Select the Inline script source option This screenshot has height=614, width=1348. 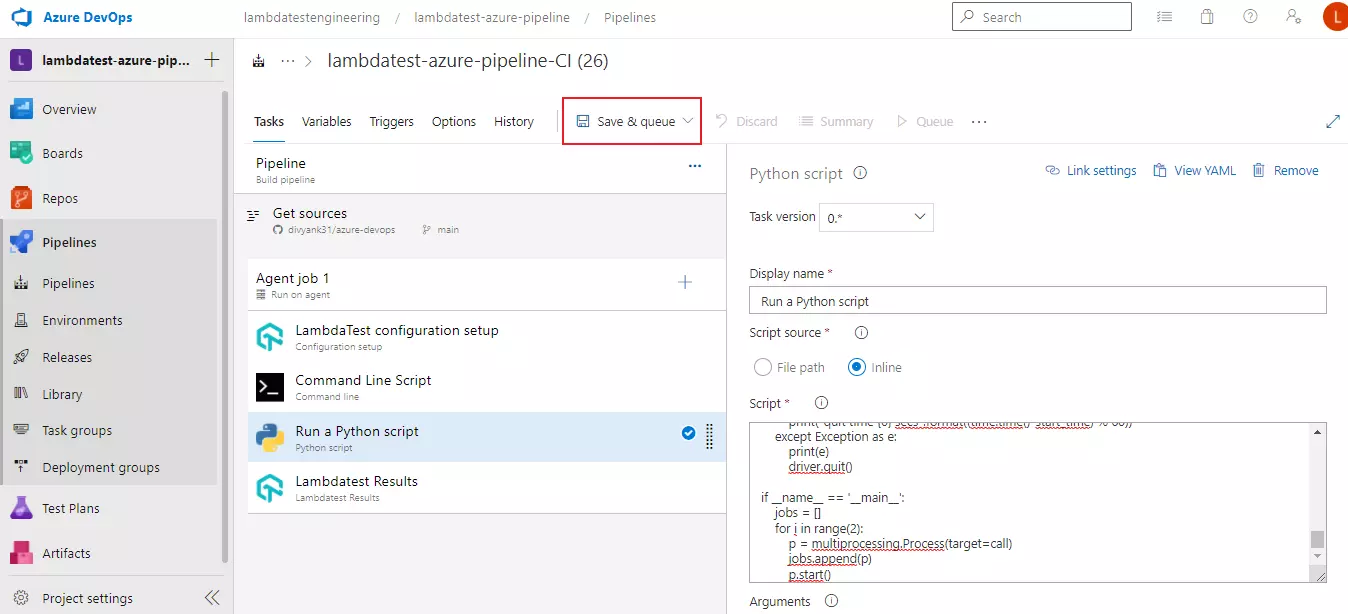click(856, 367)
